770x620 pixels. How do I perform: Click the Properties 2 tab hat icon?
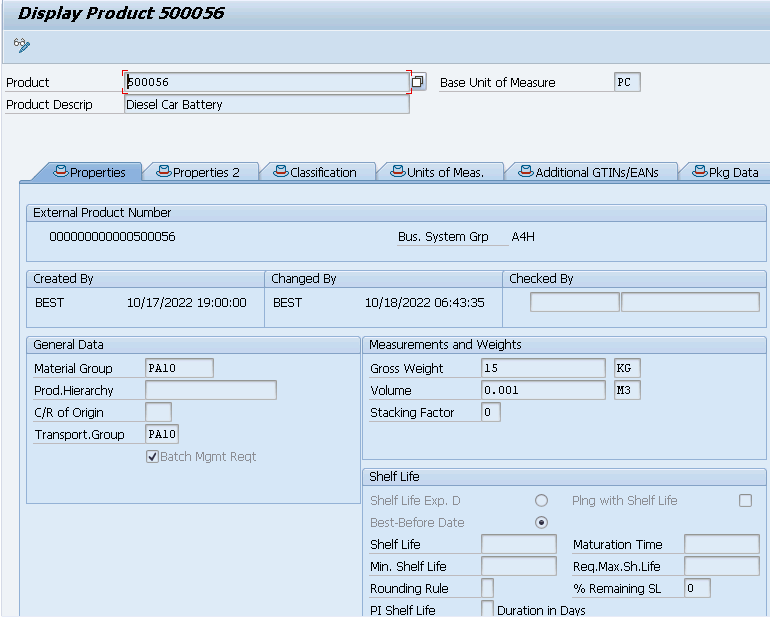[x=164, y=171]
